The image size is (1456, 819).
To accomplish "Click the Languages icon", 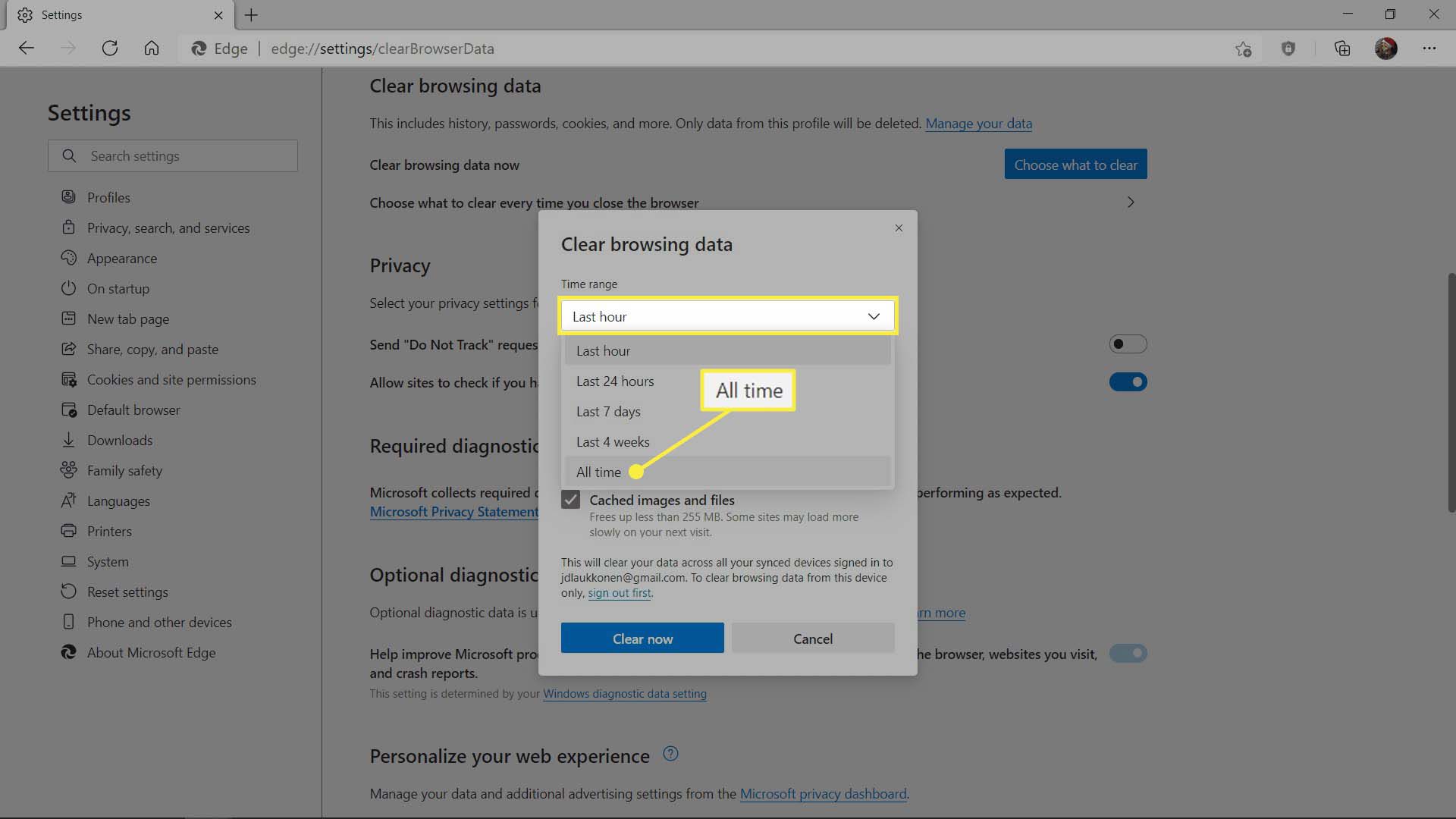I will click(69, 500).
